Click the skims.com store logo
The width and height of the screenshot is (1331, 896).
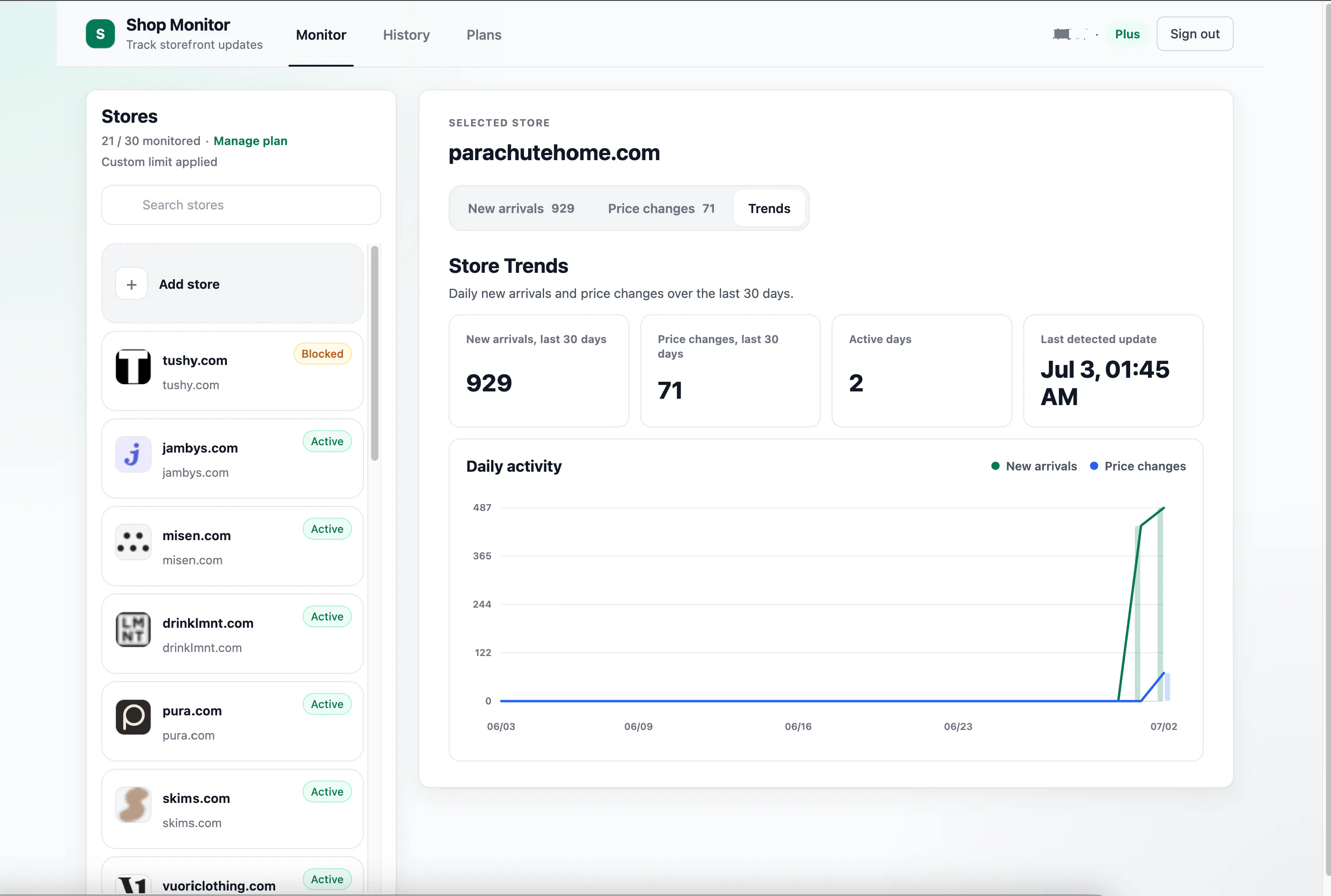[x=133, y=804]
